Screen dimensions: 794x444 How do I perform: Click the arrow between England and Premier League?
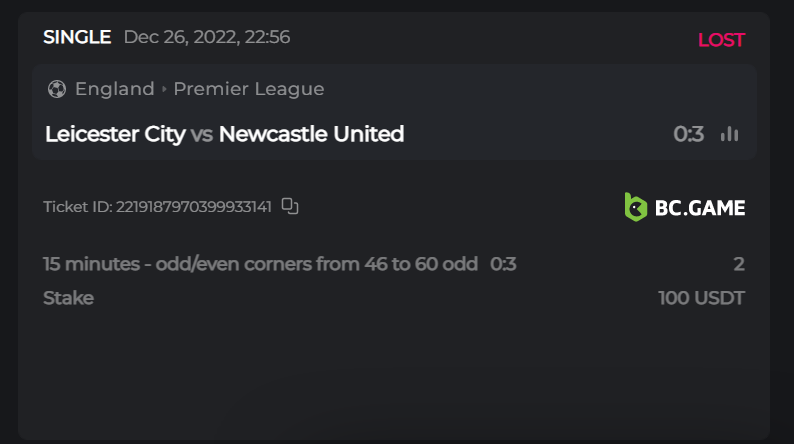pos(164,89)
